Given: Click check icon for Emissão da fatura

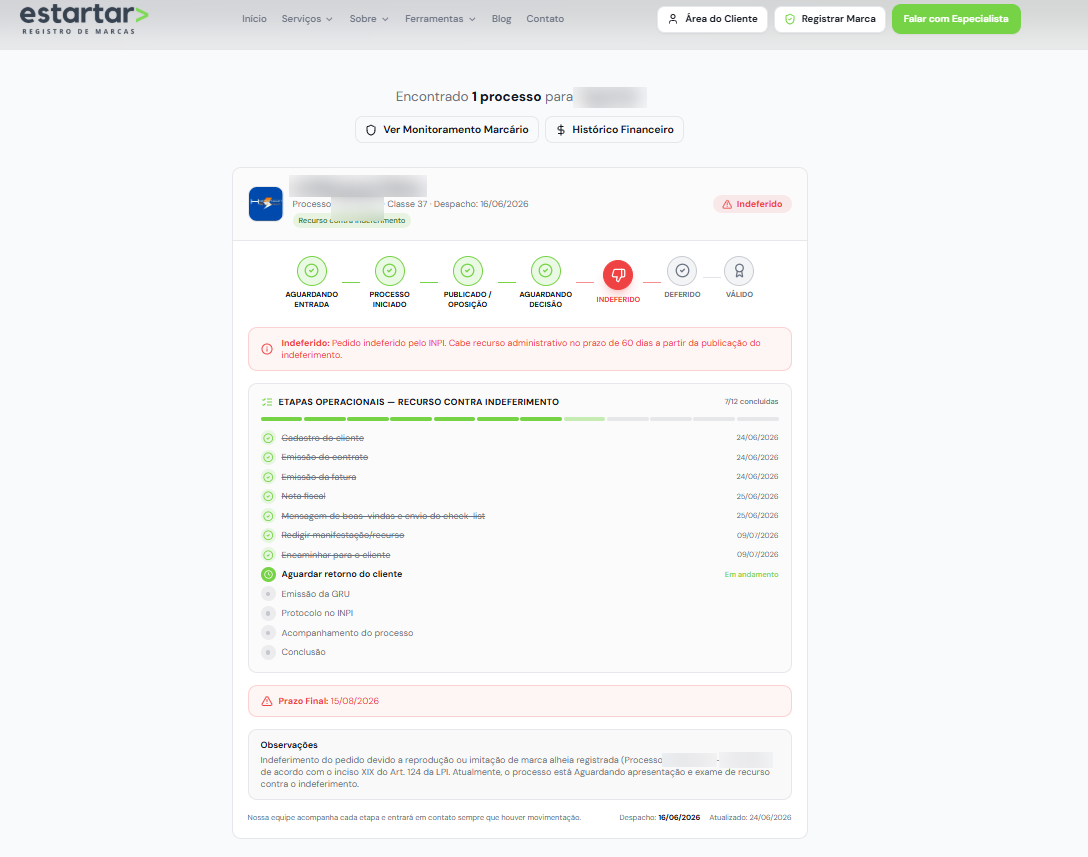Looking at the screenshot, I should [268, 477].
